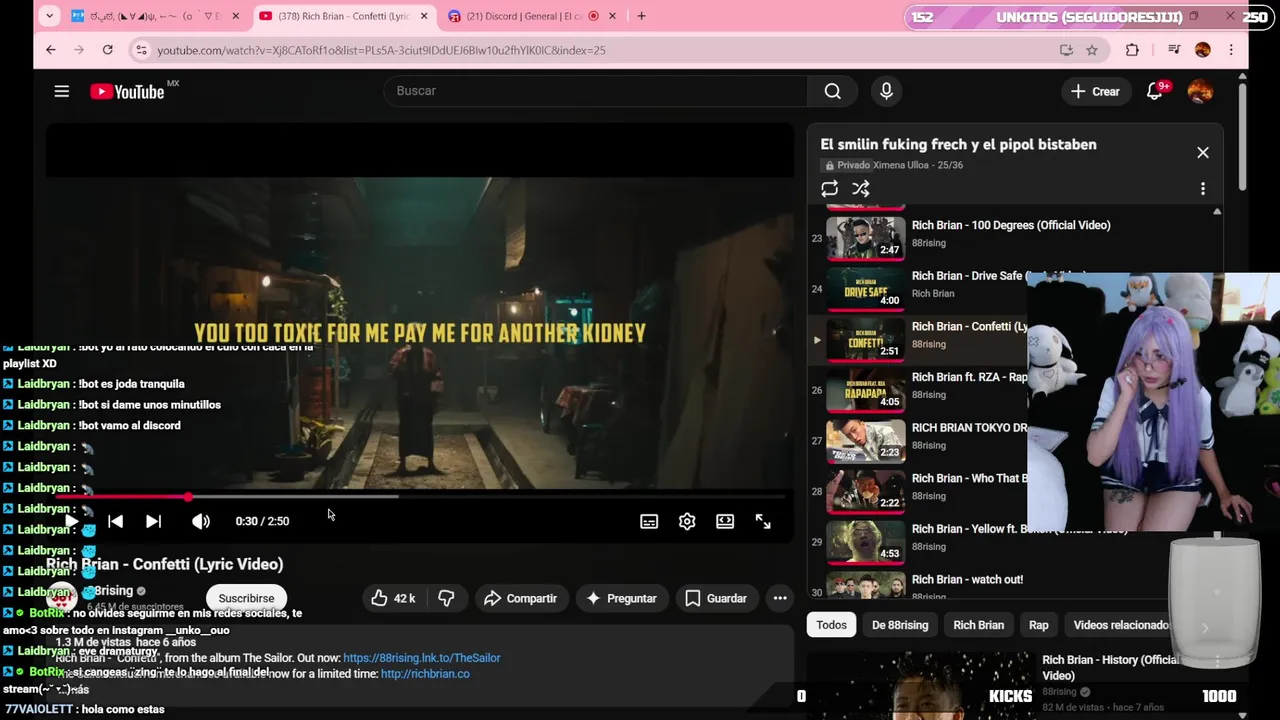Skip to previous video
Screen dimensions: 1280x720
(115, 521)
